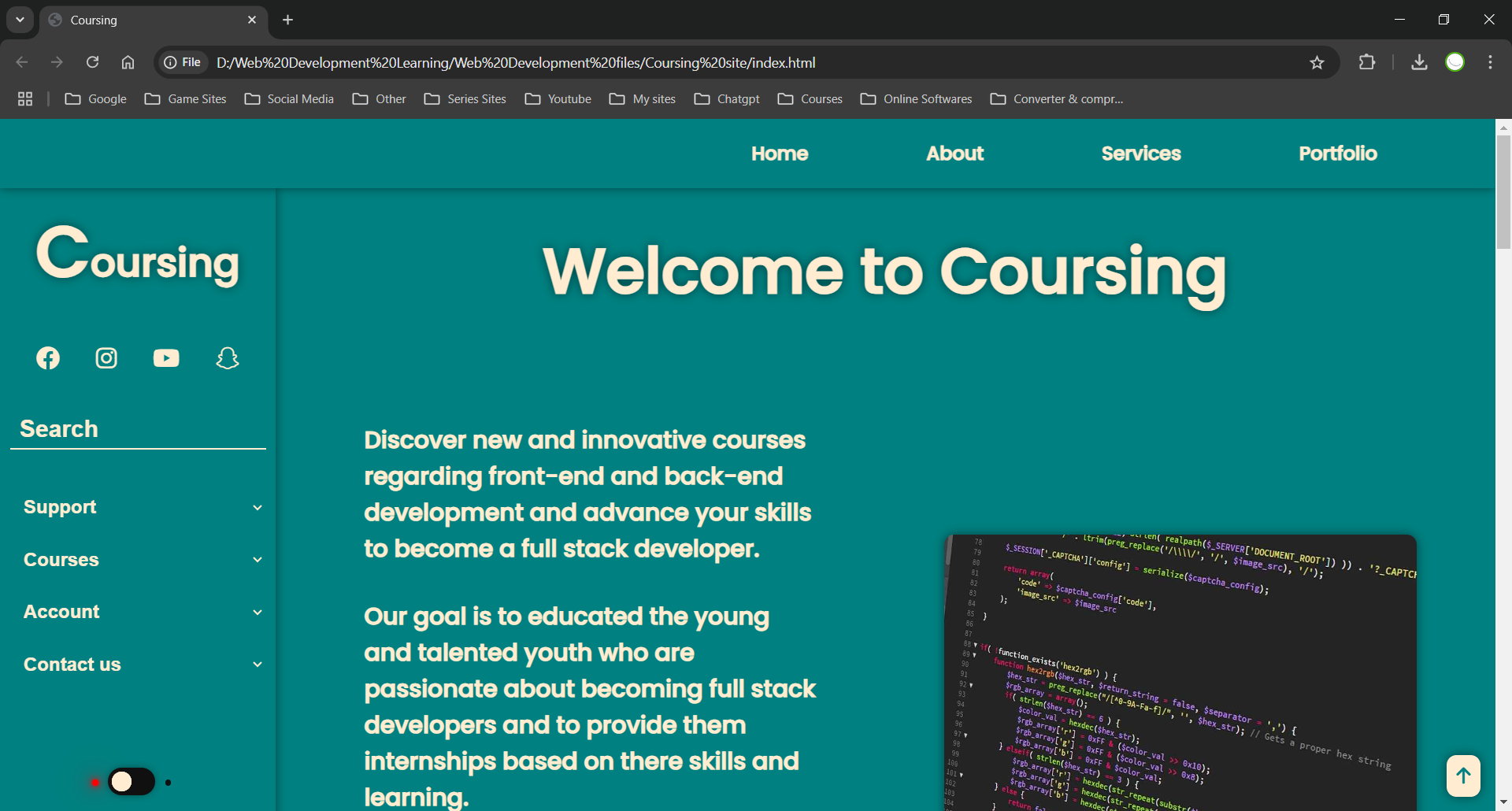The width and height of the screenshot is (1512, 811).
Task: Open the Support sidebar link
Action: coord(60,507)
